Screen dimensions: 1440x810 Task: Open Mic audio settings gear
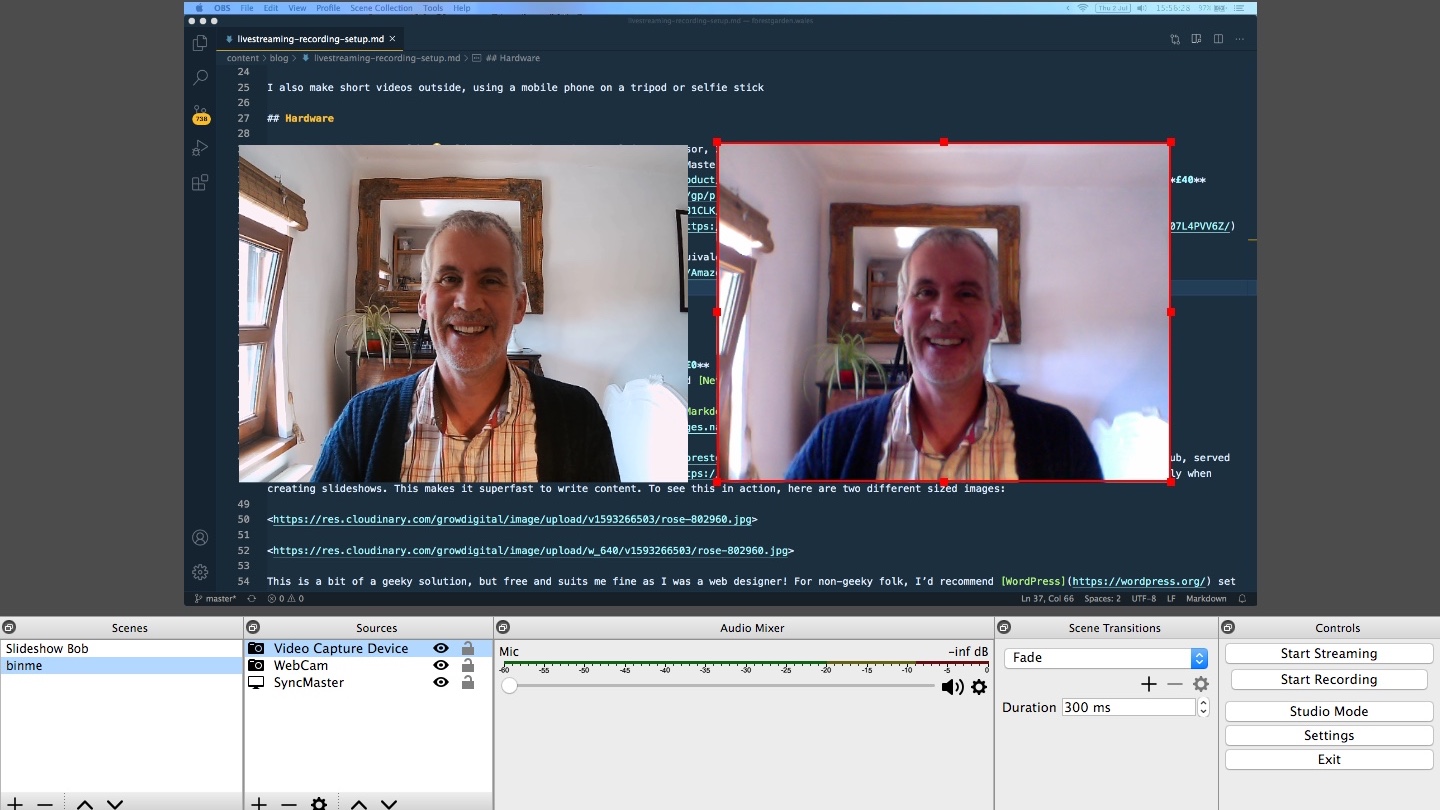(x=979, y=687)
